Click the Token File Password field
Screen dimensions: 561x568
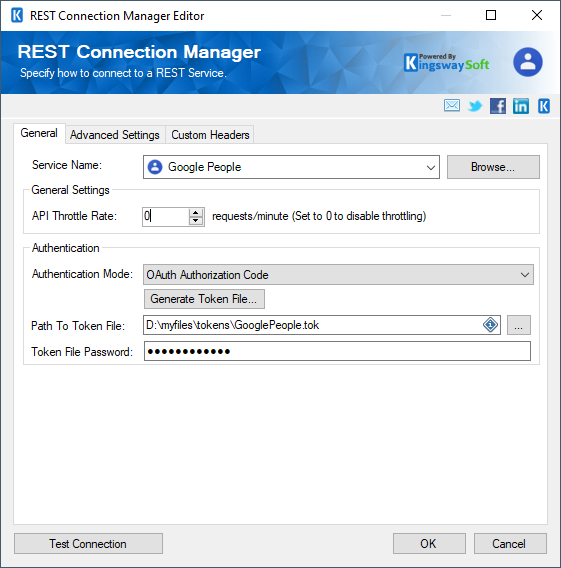337,351
